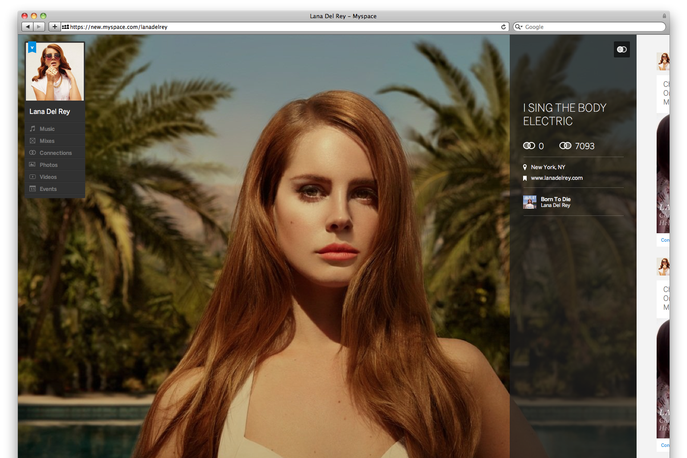The image size is (687, 458).
Task: Click the Born To Die album thumbnail
Action: [529, 202]
